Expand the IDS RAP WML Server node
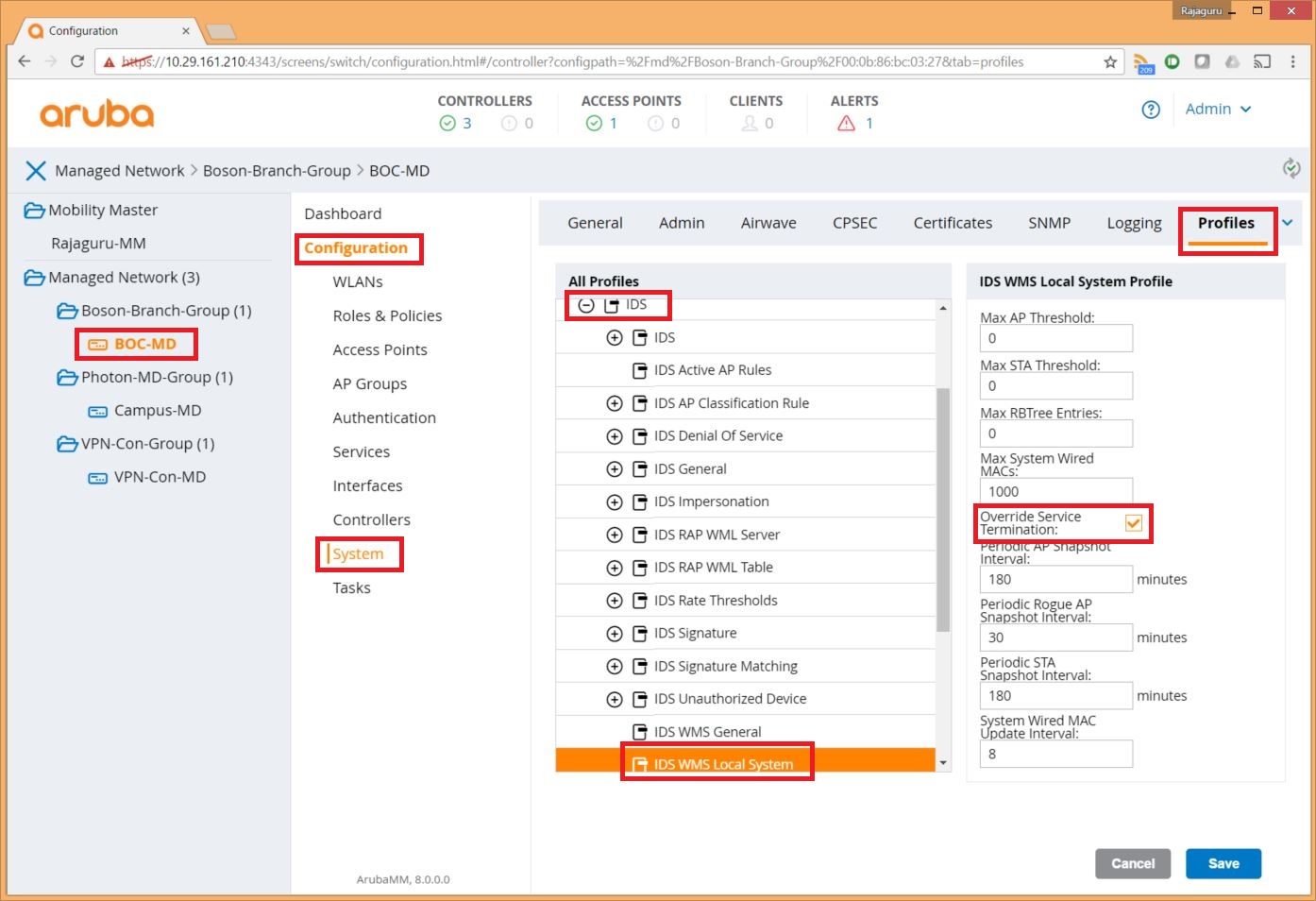The width and height of the screenshot is (1316, 901). coord(615,535)
